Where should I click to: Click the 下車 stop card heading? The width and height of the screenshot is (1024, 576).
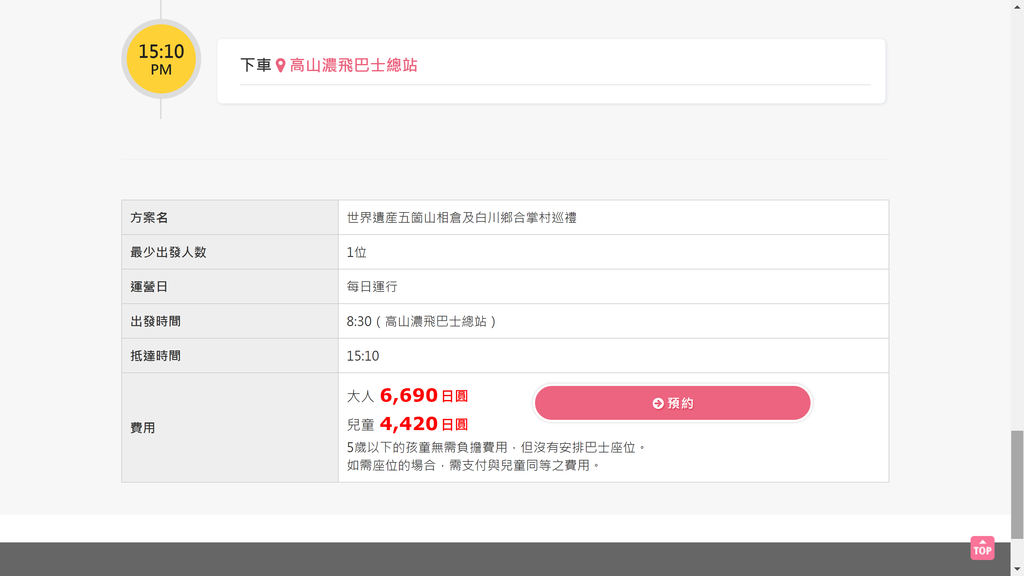pos(255,65)
